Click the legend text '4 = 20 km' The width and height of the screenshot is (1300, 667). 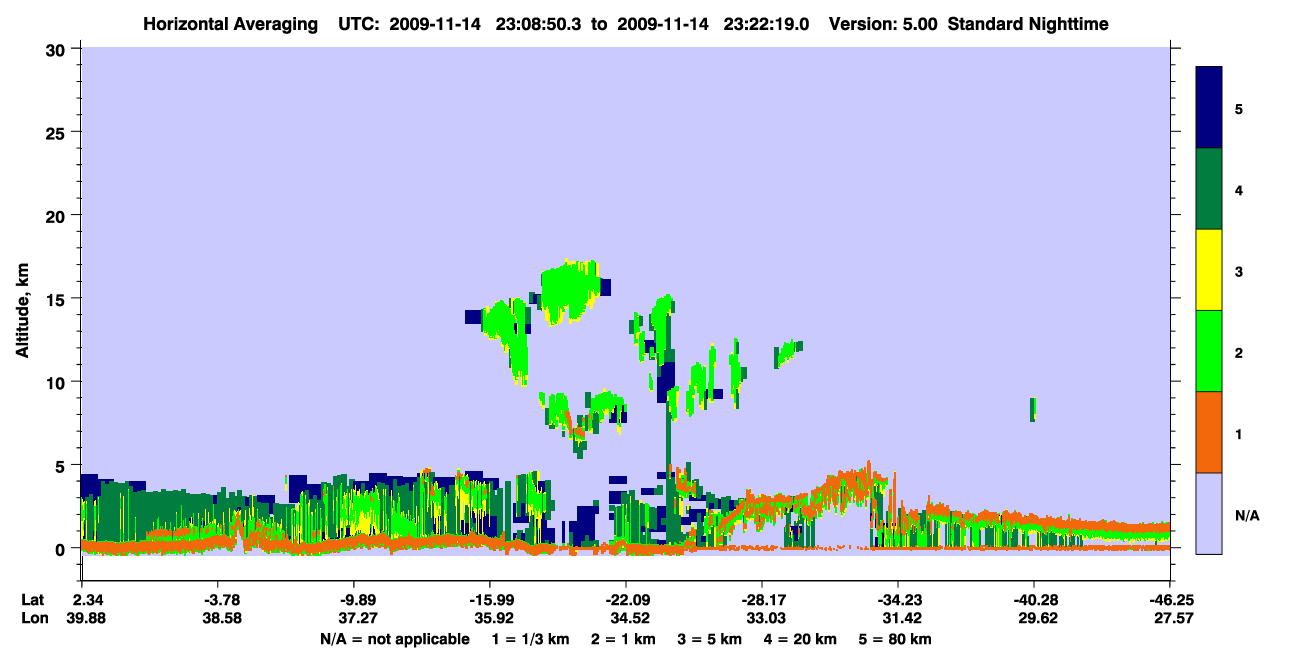pos(801,639)
